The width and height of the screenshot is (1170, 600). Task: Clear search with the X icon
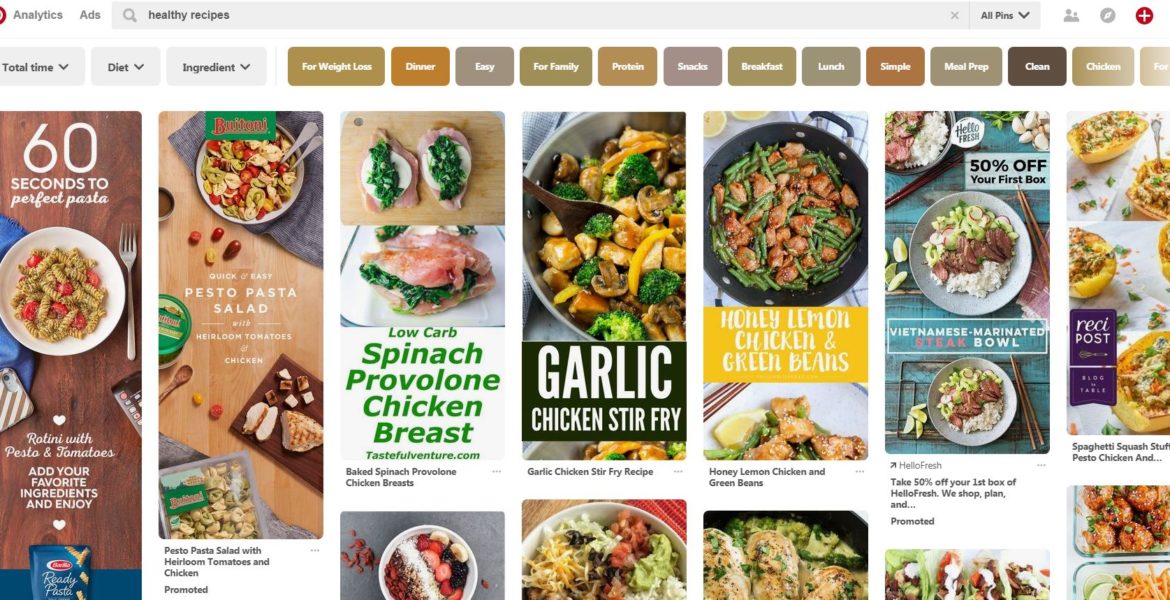pyautogui.click(x=954, y=15)
